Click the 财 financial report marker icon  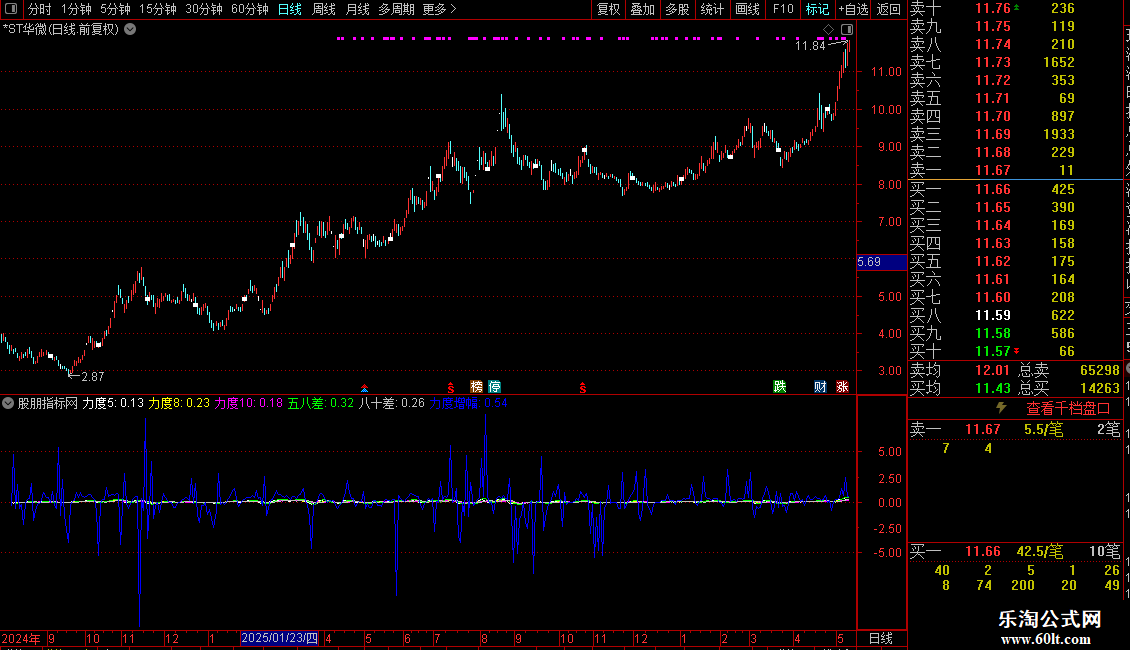(x=820, y=387)
